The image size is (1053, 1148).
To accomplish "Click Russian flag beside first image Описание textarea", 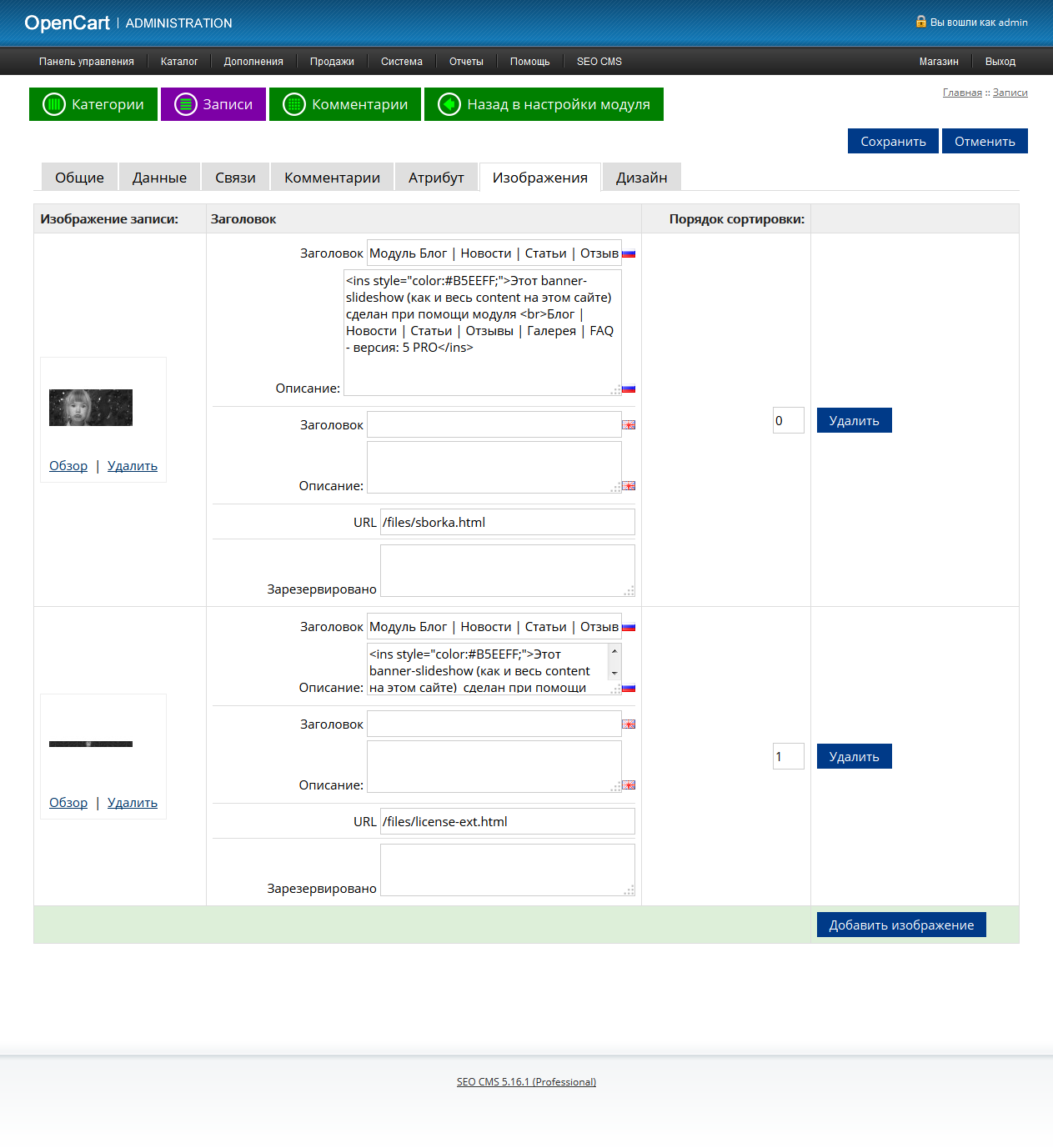I will coord(629,389).
